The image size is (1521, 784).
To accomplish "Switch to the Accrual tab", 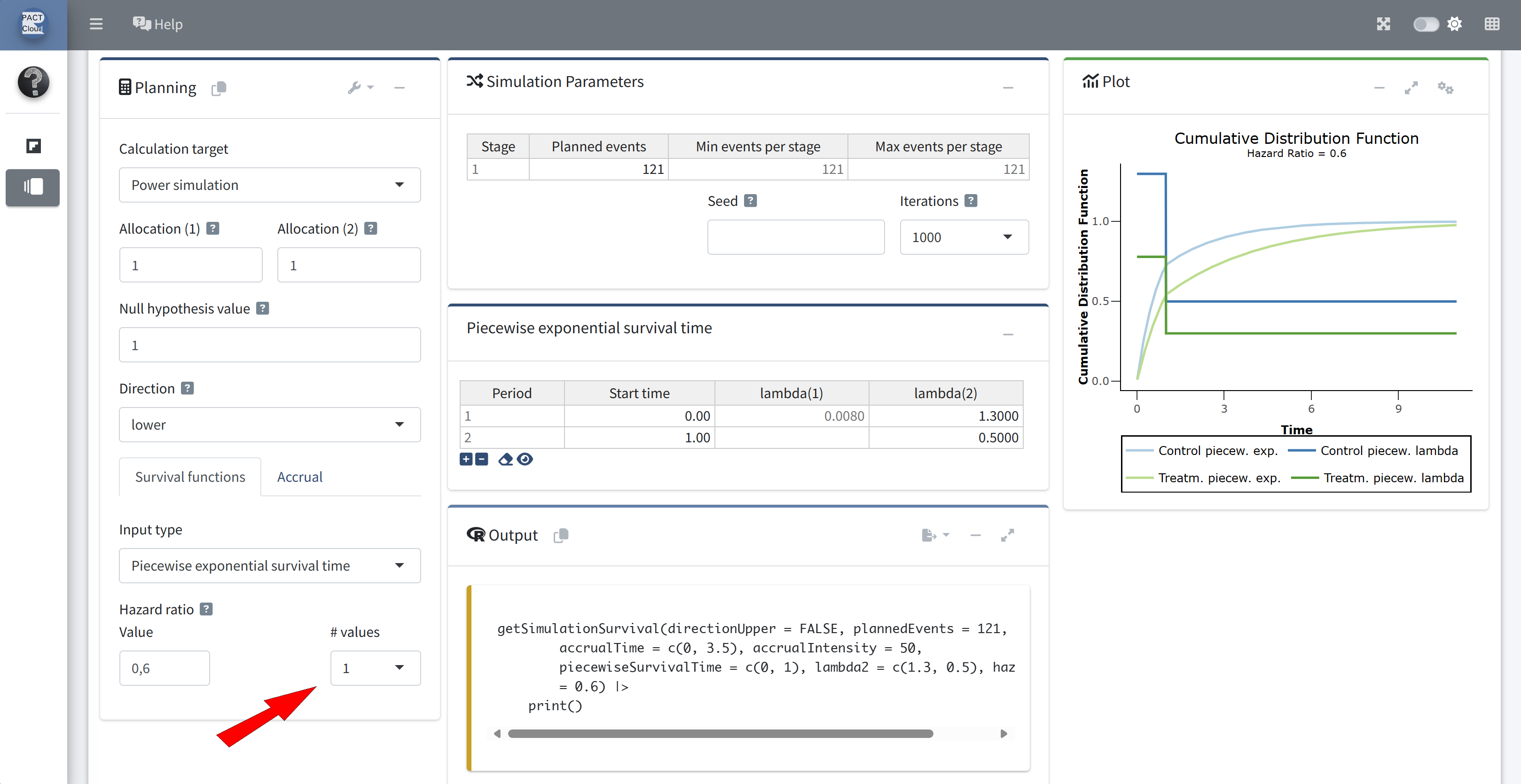I will [299, 477].
